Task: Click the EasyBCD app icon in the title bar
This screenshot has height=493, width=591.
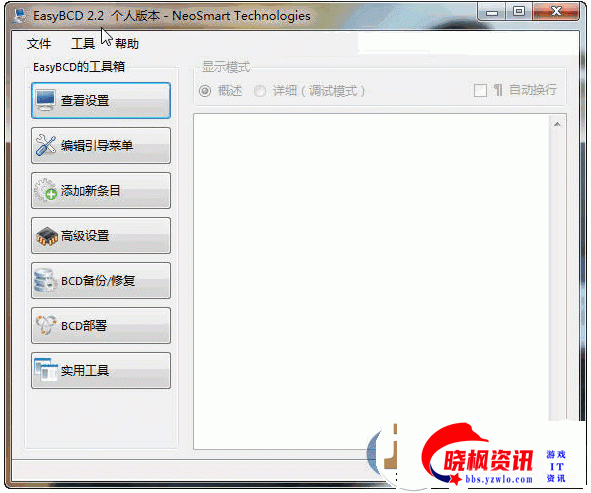Action: (20, 16)
